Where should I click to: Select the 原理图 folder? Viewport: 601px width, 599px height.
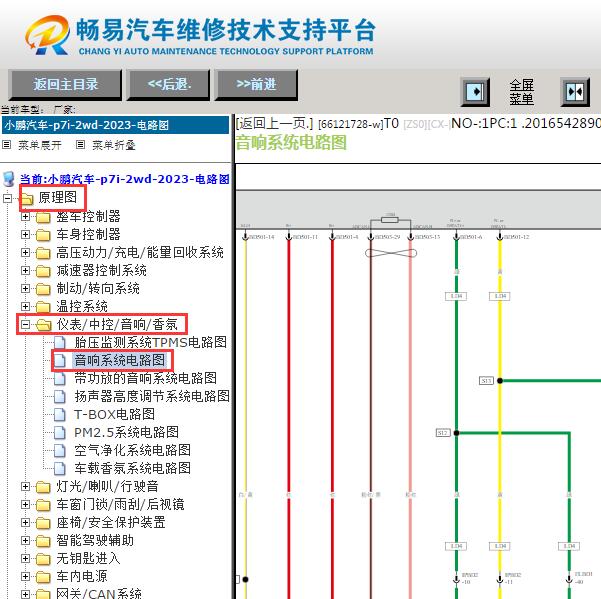tap(57, 197)
